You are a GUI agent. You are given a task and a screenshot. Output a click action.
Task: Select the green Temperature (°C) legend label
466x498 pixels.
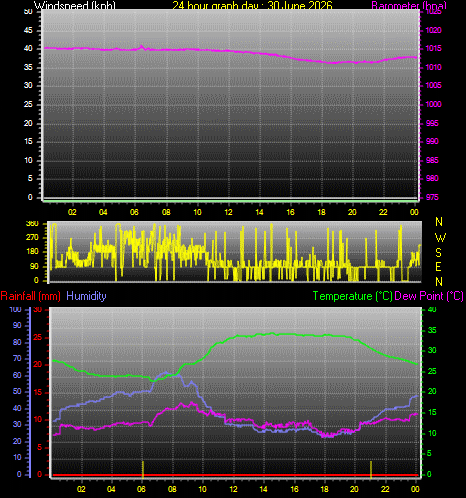tap(352, 296)
